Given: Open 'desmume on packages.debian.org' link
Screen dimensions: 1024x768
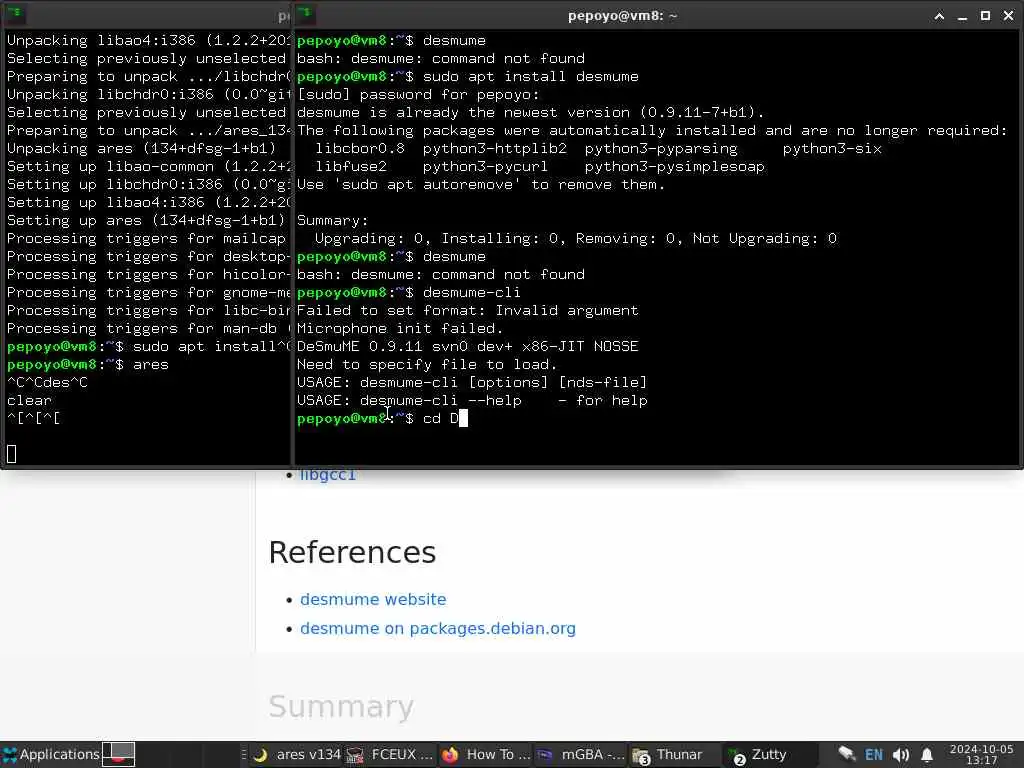Looking at the screenshot, I should pyautogui.click(x=438, y=628).
